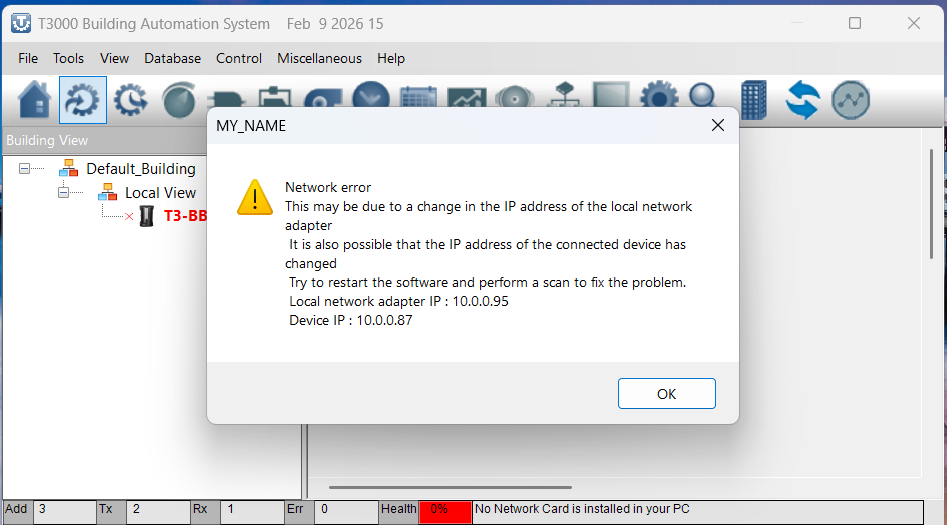Viewport: 947px width, 525px height.
Task: Collapse the Default_Building tree node
Action: pyautogui.click(x=25, y=169)
